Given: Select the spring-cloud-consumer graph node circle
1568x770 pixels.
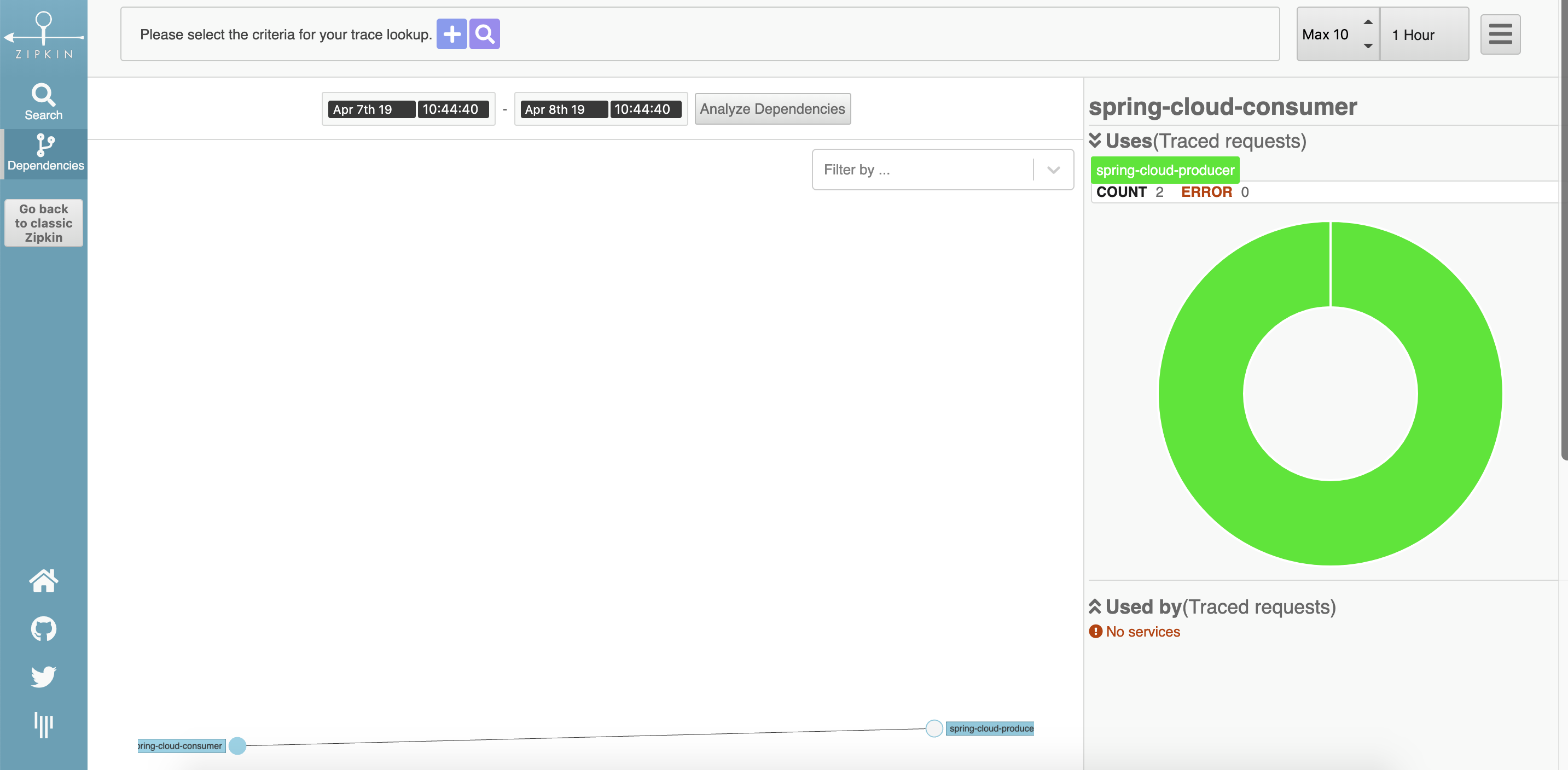Looking at the screenshot, I should click(x=237, y=746).
